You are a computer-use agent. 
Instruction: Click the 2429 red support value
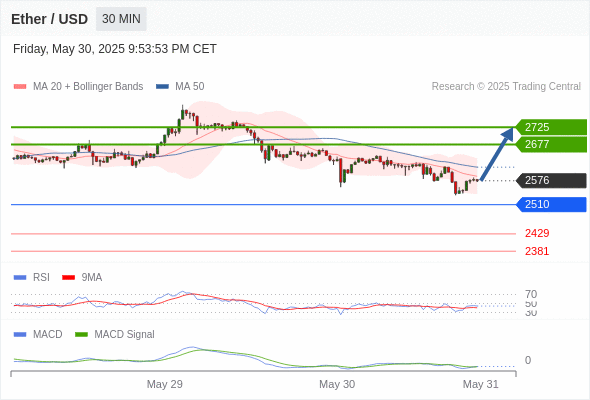click(x=537, y=233)
